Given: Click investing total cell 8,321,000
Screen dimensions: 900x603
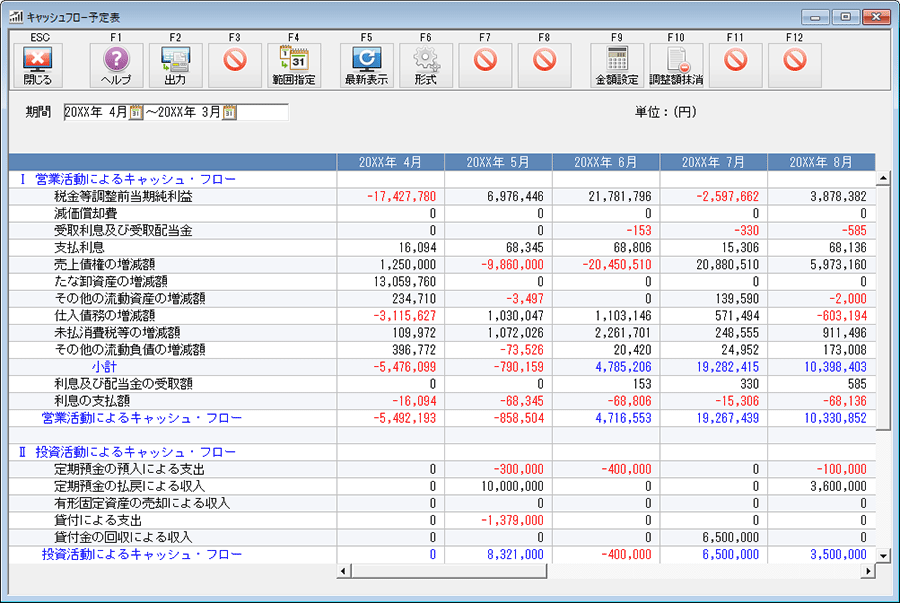Looking at the screenshot, I should click(x=498, y=554).
